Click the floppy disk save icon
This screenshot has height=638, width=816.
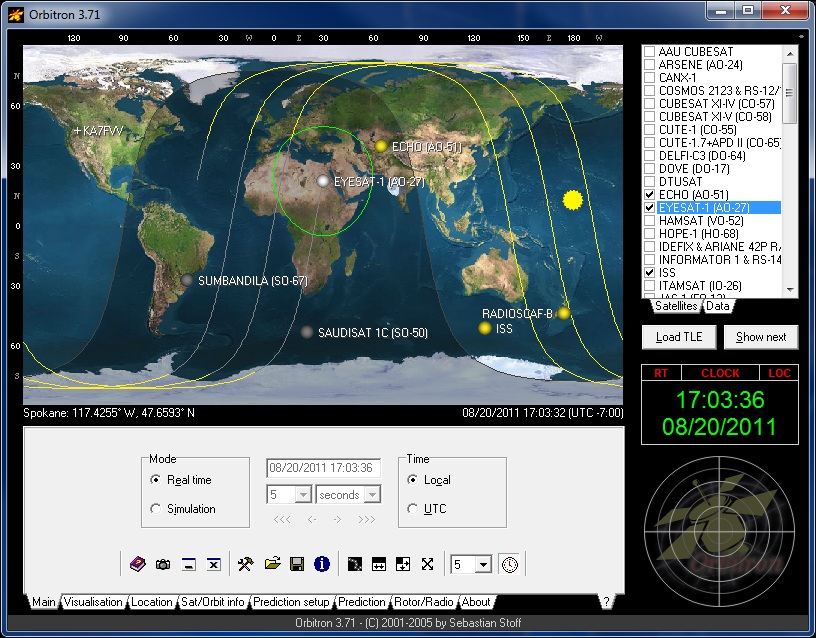[x=297, y=564]
